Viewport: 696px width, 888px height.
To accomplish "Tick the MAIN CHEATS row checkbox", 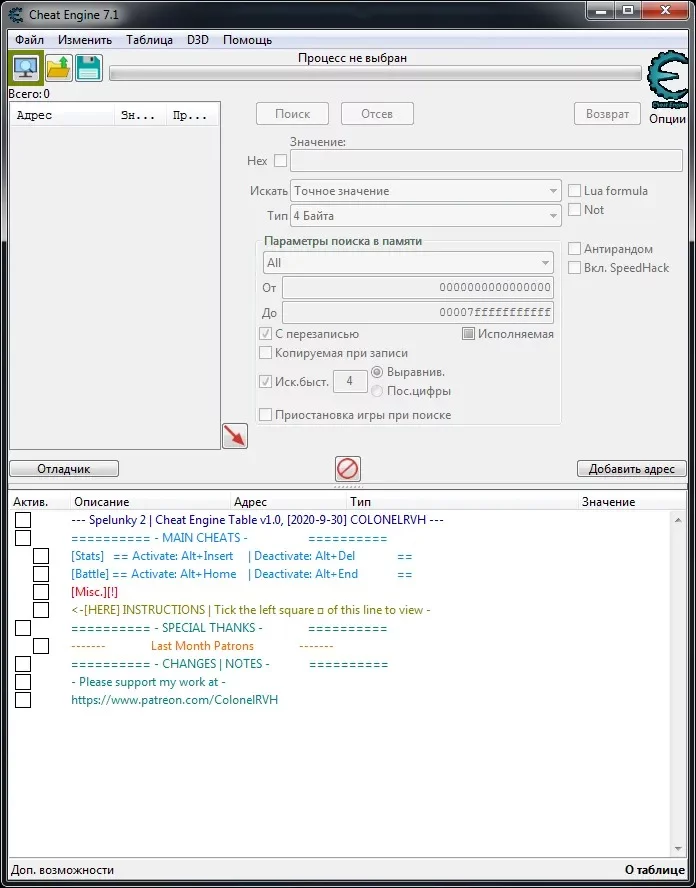I will coord(23,538).
